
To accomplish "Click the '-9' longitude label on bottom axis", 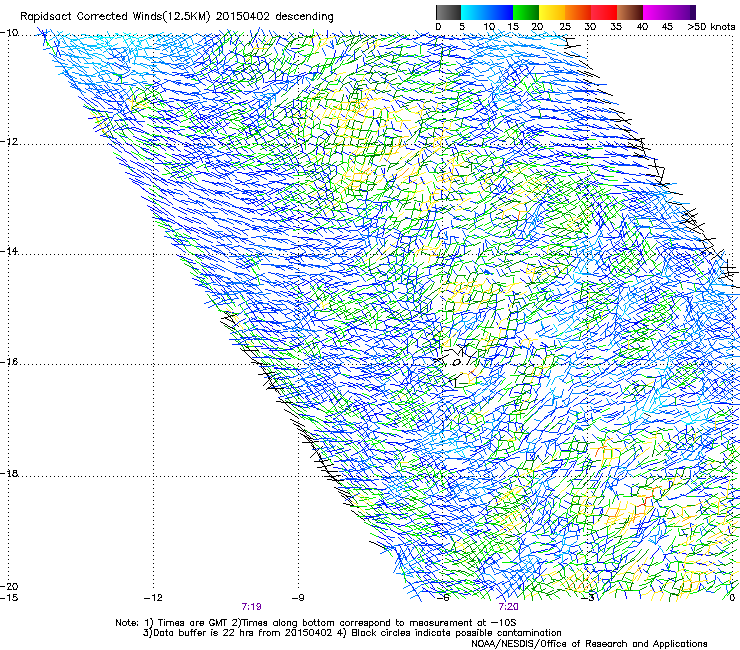I will point(298,598).
